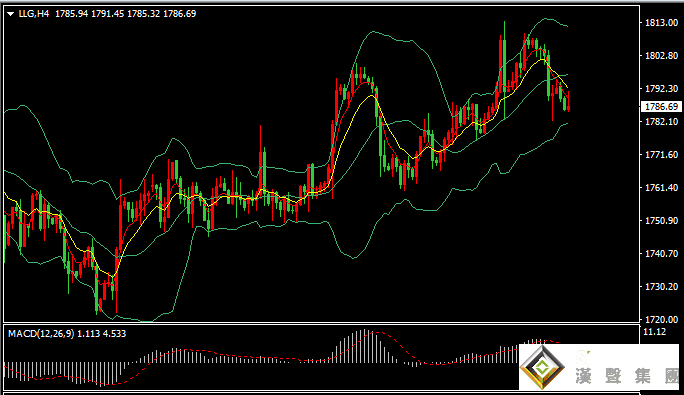This screenshot has width=684, height=395.
Task: Click the MACD values 1.113 4.533
Action: [102, 334]
